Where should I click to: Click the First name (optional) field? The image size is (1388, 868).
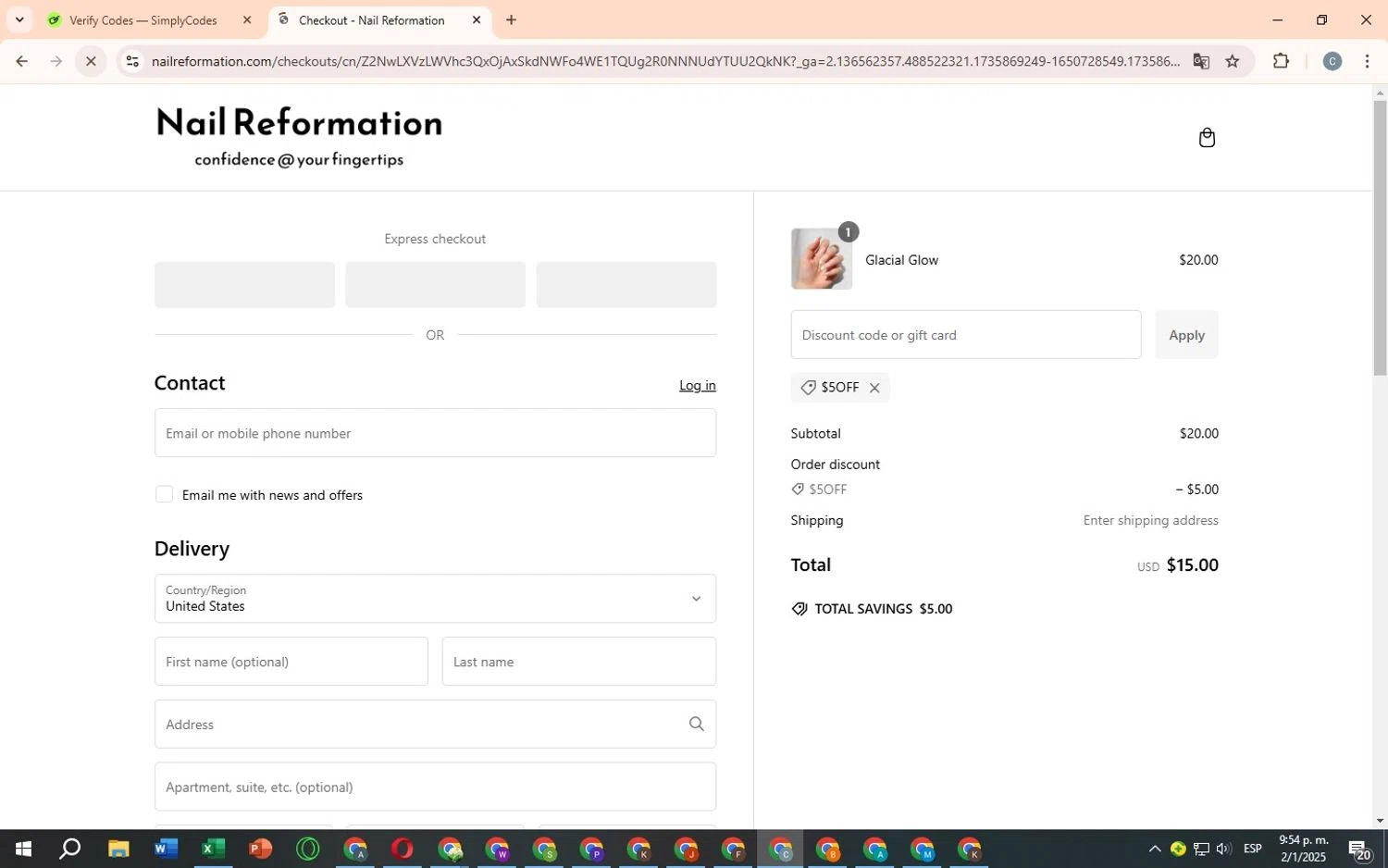tap(291, 662)
